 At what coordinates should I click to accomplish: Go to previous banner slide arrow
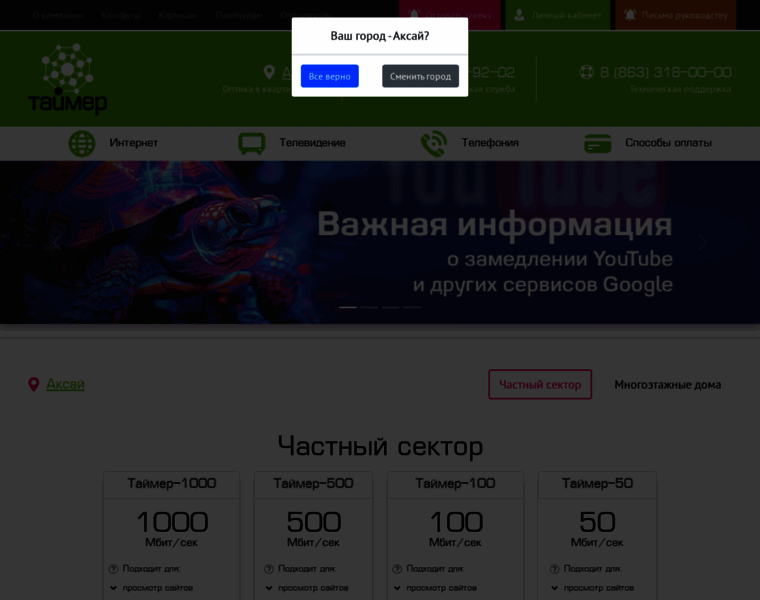pyautogui.click(x=57, y=242)
